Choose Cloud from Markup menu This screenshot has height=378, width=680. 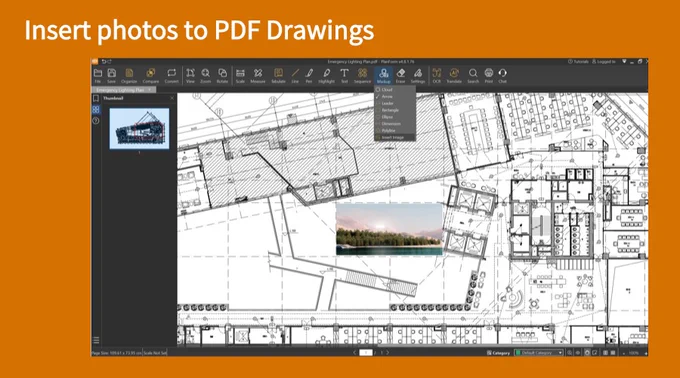point(395,90)
